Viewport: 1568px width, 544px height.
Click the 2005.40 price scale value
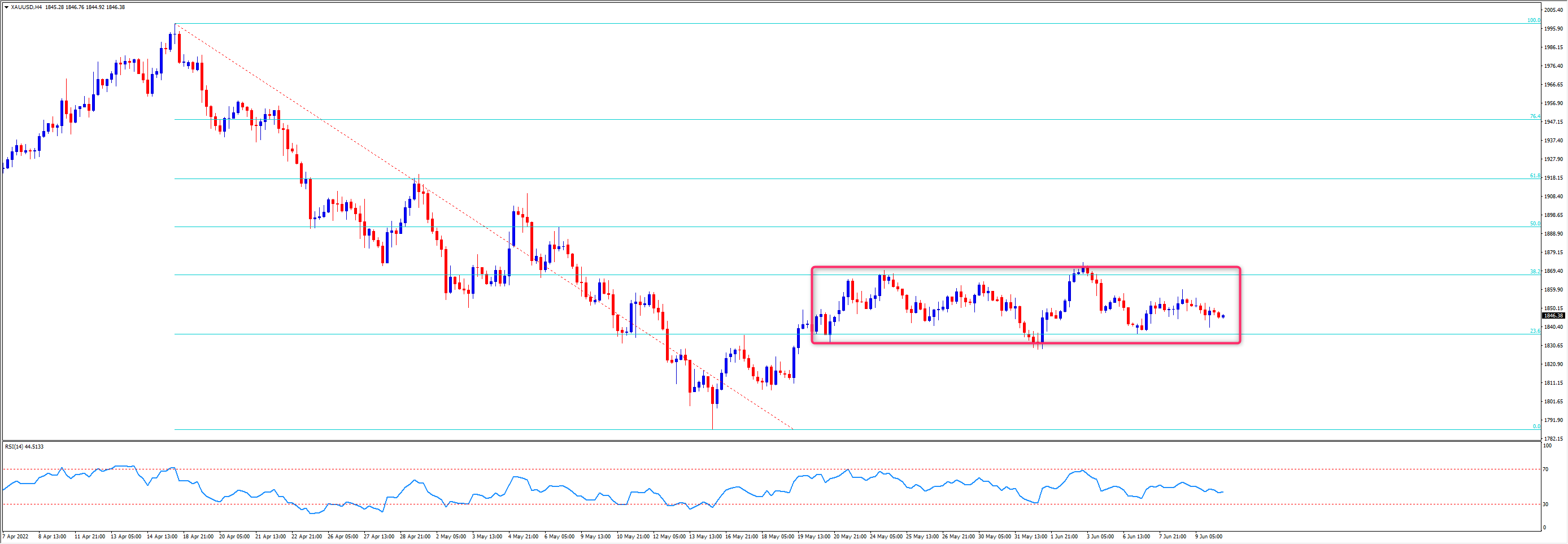coord(1553,10)
